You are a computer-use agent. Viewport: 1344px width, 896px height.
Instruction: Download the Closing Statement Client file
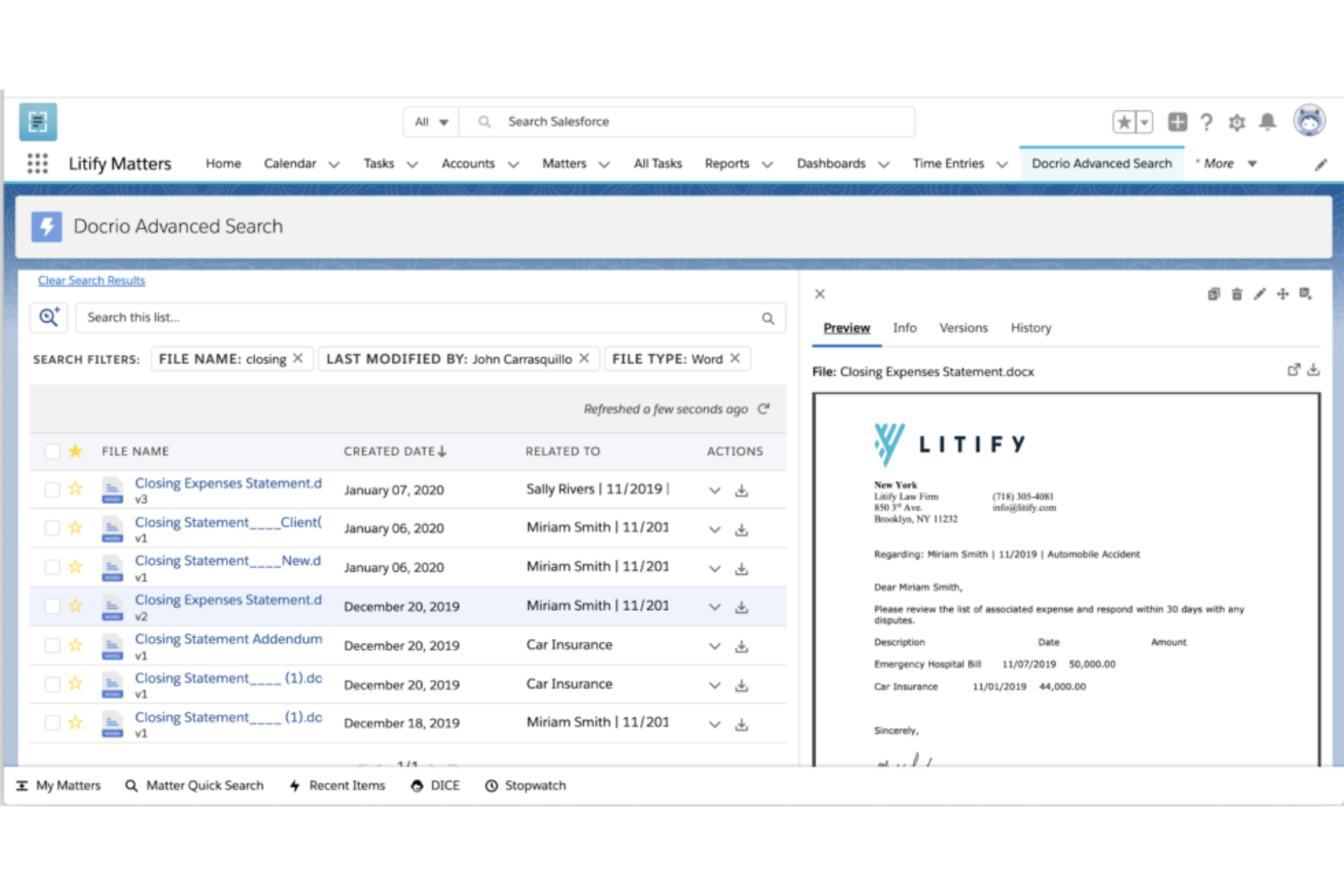point(742,529)
